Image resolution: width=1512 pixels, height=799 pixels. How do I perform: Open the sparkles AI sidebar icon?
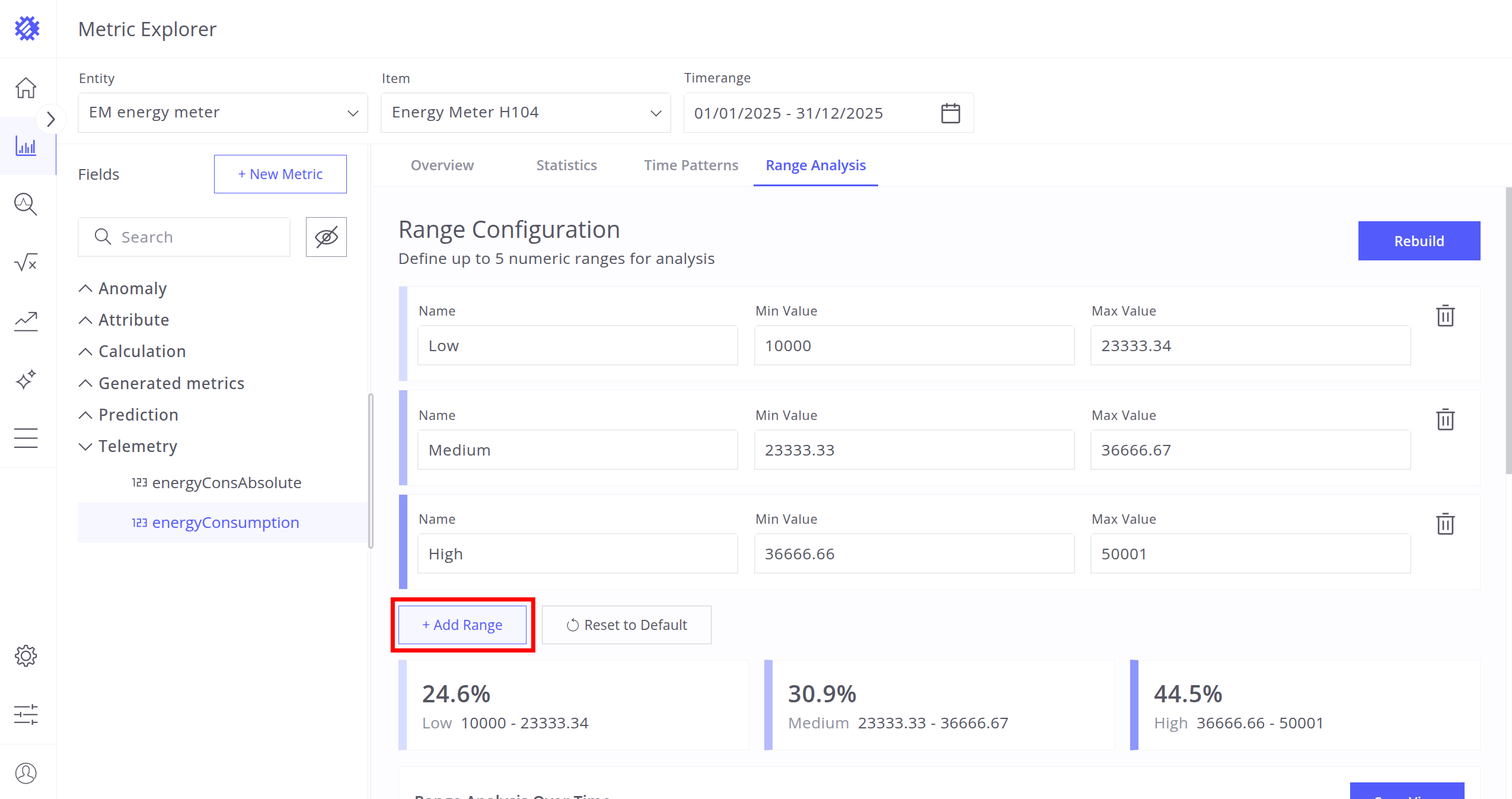click(26, 380)
